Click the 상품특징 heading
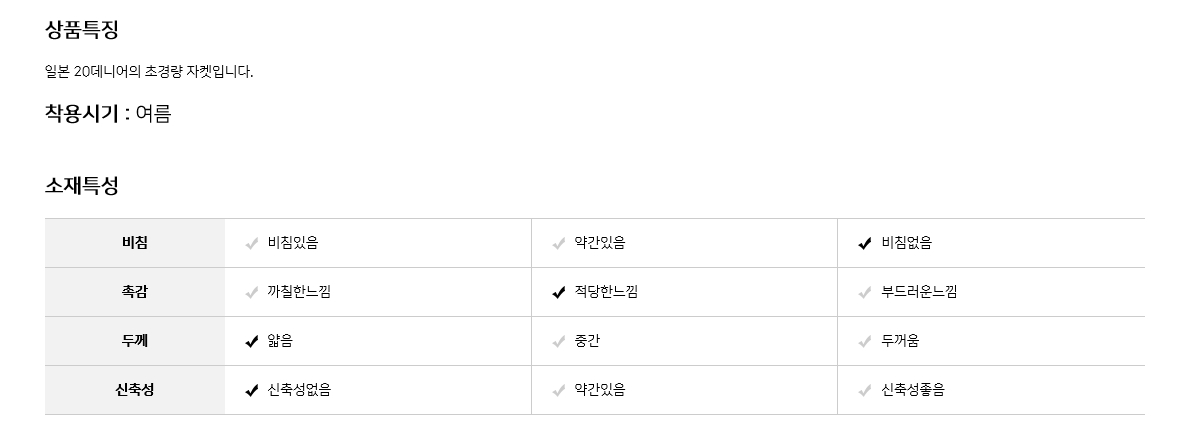The image size is (1180, 447). coord(82,30)
